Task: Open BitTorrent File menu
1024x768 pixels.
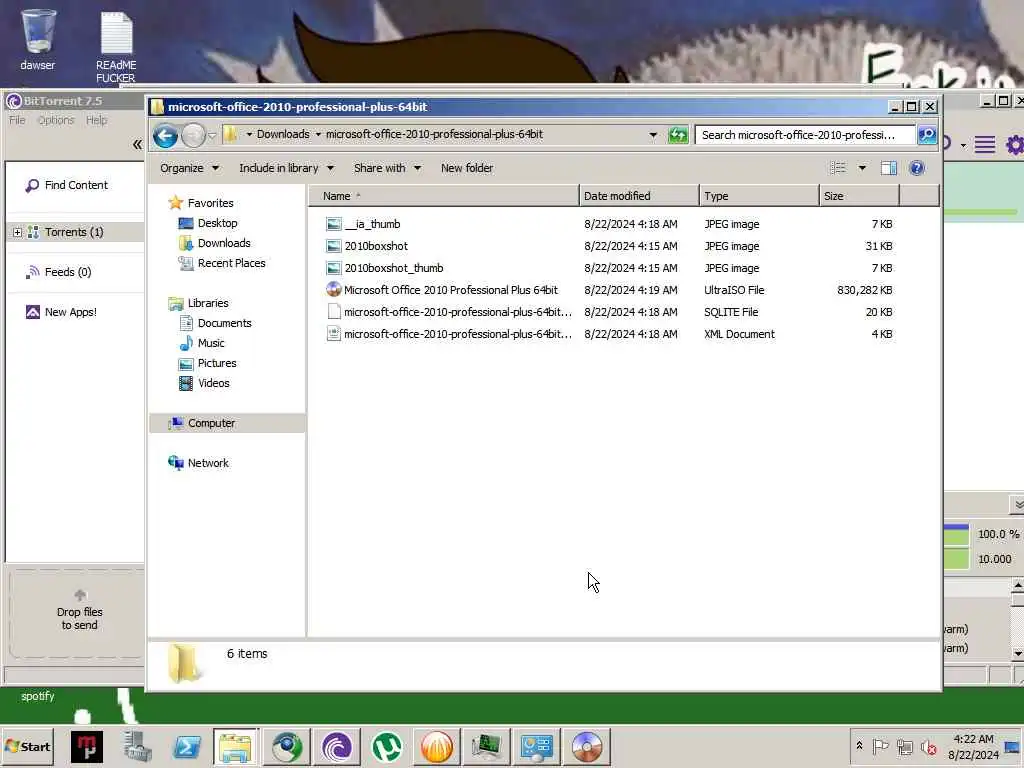Action: point(17,120)
